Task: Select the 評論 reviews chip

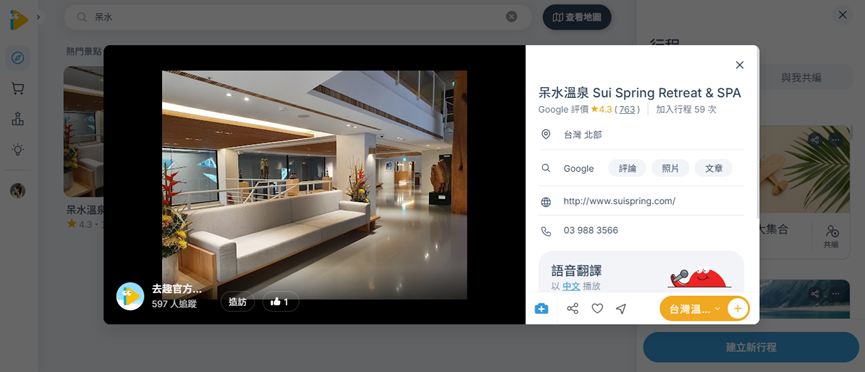Action: (627, 168)
